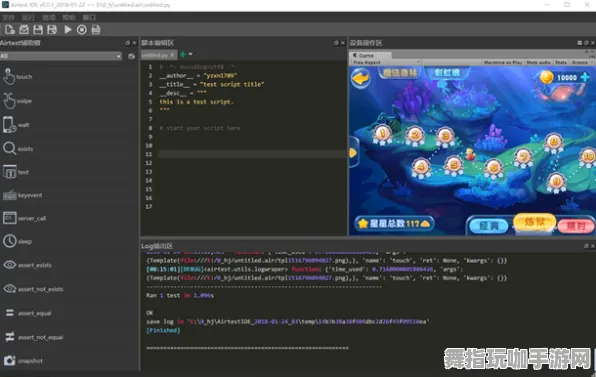Close the Airtest assistant panel
Image resolution: width=596 pixels, height=377 pixels.
(134, 43)
